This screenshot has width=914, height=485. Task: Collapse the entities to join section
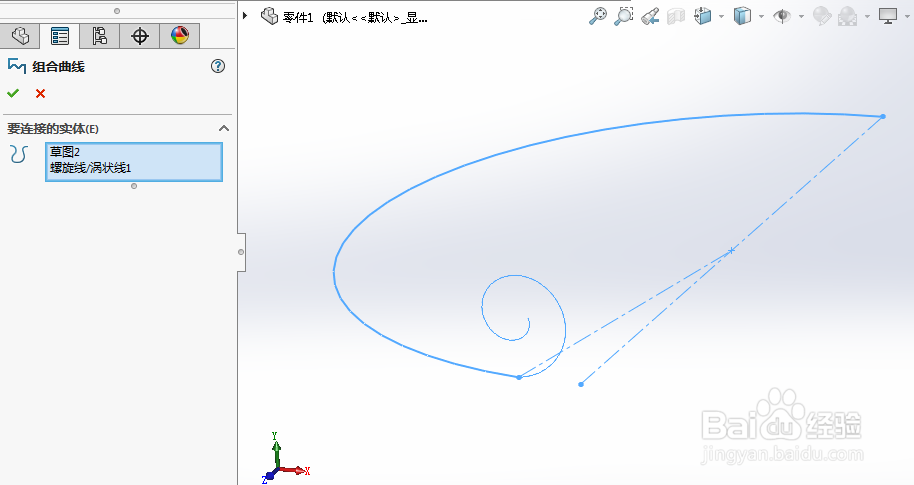pyautogui.click(x=224, y=128)
